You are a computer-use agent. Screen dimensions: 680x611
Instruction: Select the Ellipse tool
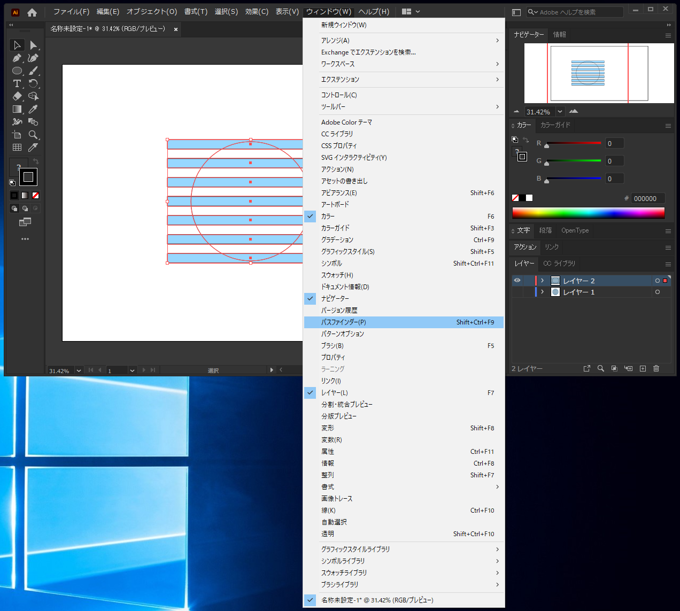point(17,71)
